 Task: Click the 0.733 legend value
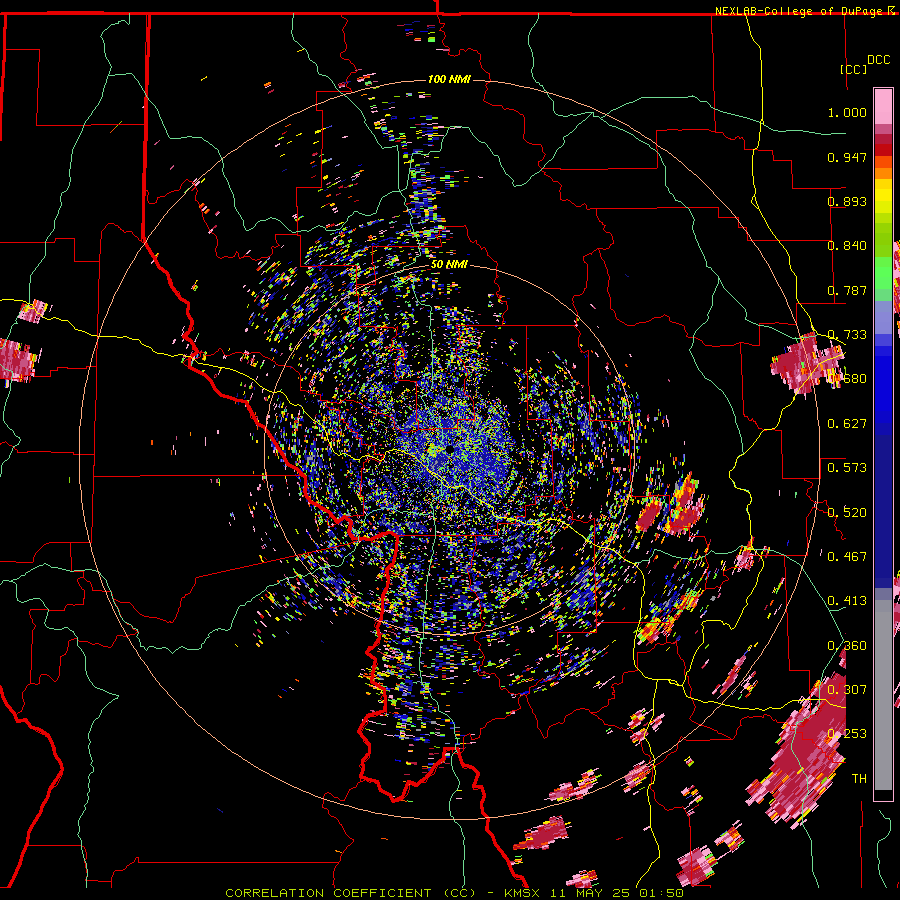tap(847, 335)
